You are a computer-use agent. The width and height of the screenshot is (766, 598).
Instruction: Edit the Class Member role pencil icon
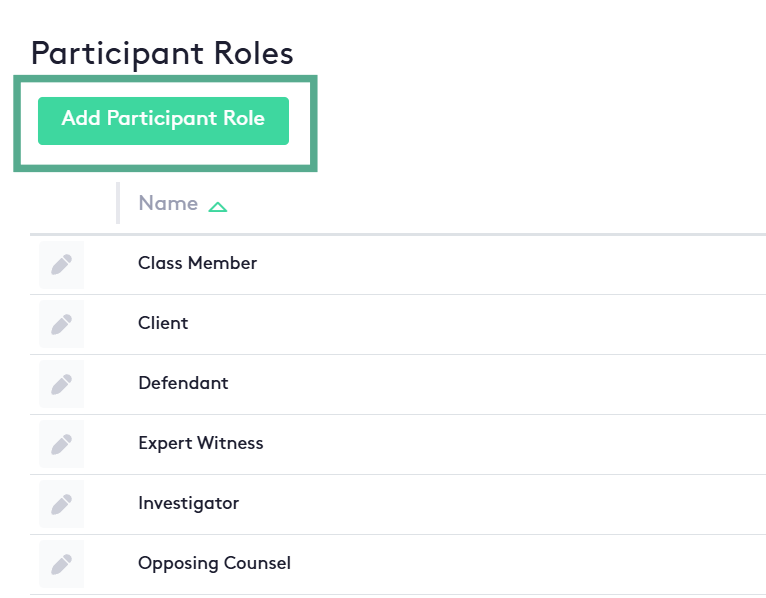61,265
